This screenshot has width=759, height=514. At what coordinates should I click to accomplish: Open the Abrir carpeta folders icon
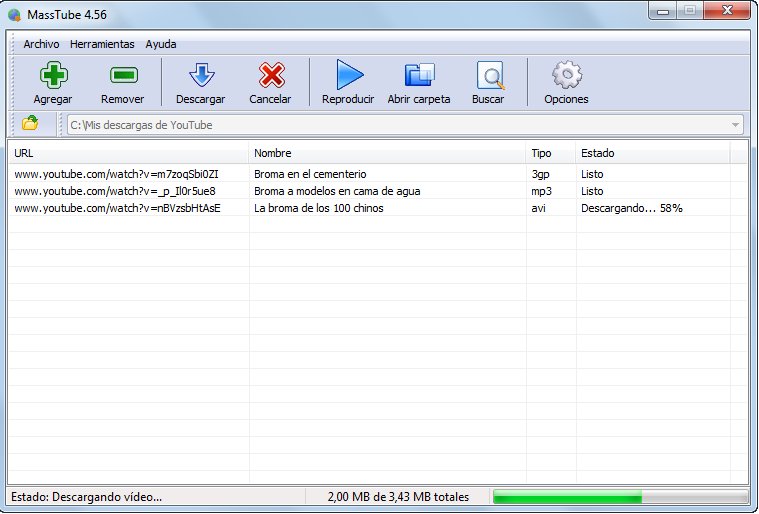point(419,75)
